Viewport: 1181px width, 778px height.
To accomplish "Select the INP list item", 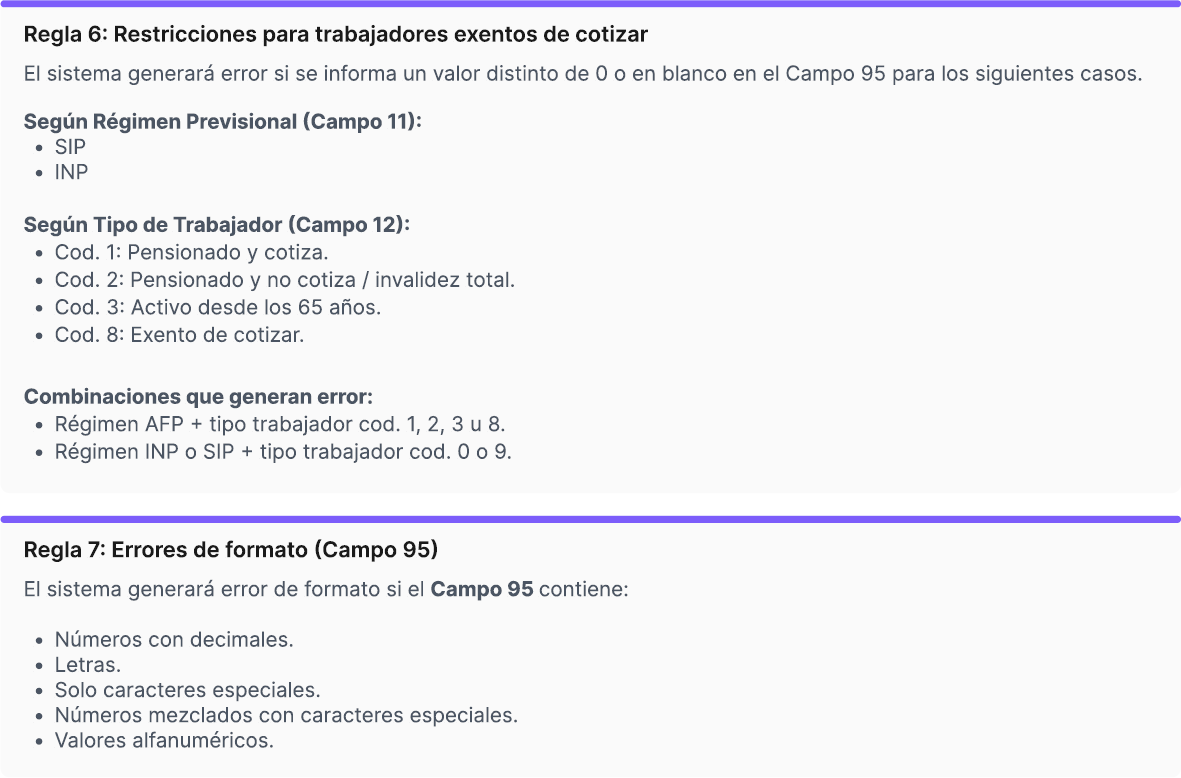I will (x=72, y=172).
